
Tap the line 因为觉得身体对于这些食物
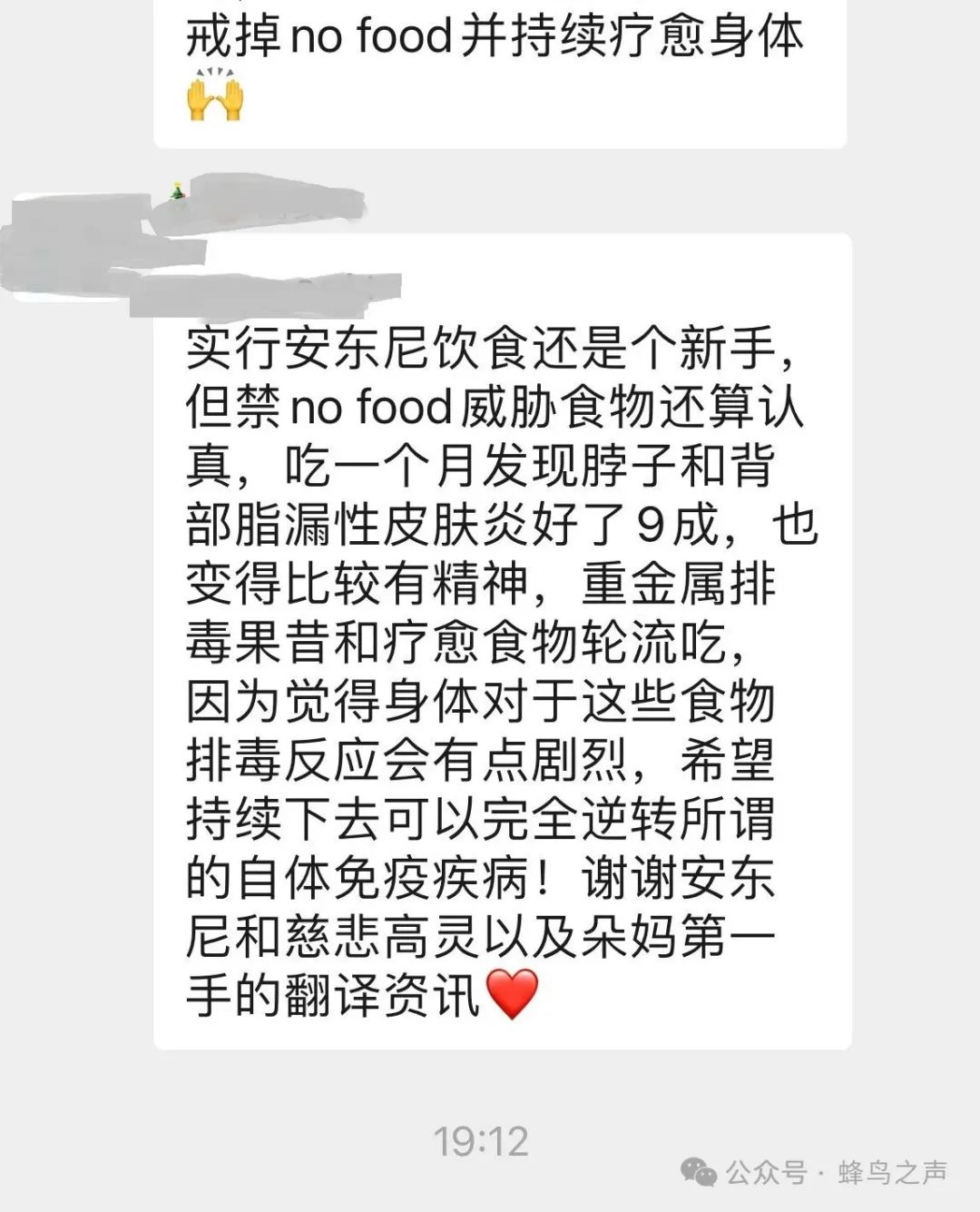[480, 702]
